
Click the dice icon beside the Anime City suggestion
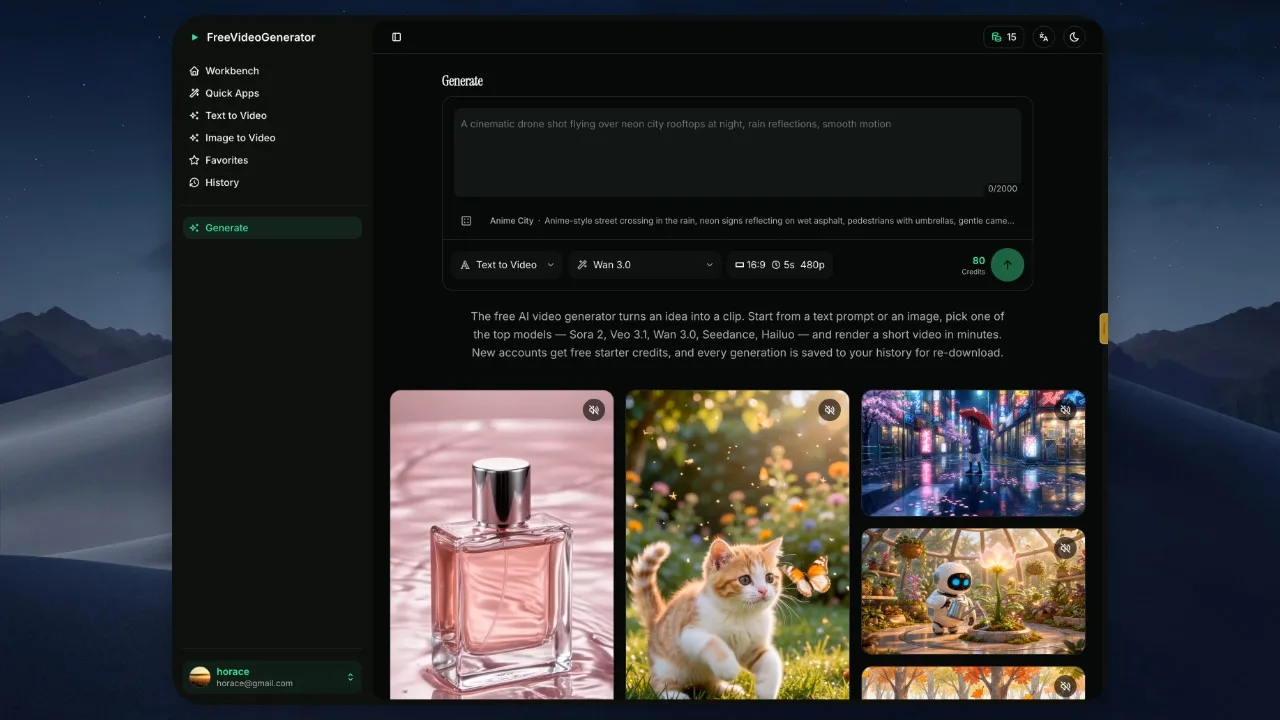[x=466, y=221]
